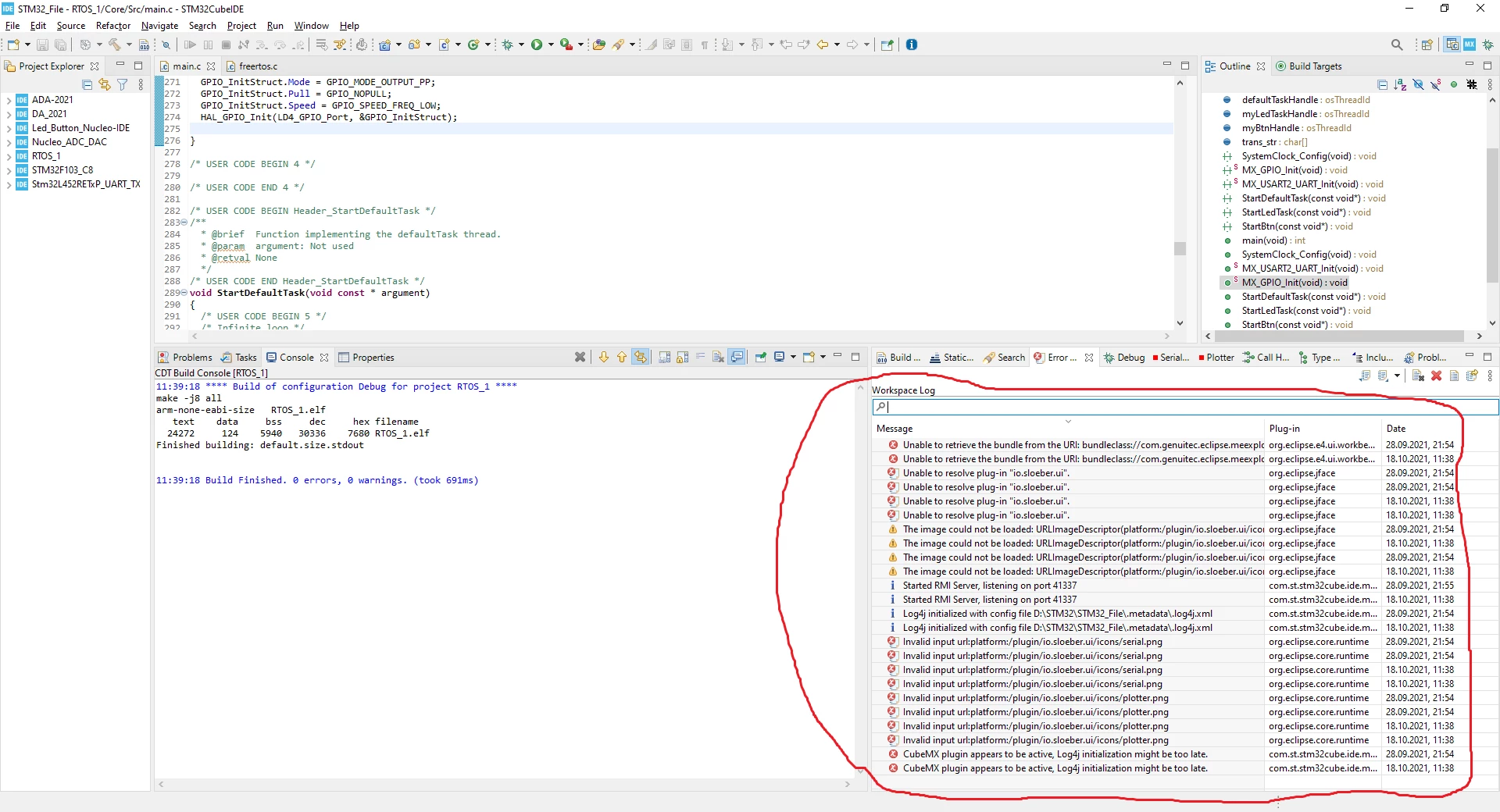Image resolution: width=1500 pixels, height=812 pixels.
Task: Switch to the freertos.c editor tab
Action: [x=252, y=66]
